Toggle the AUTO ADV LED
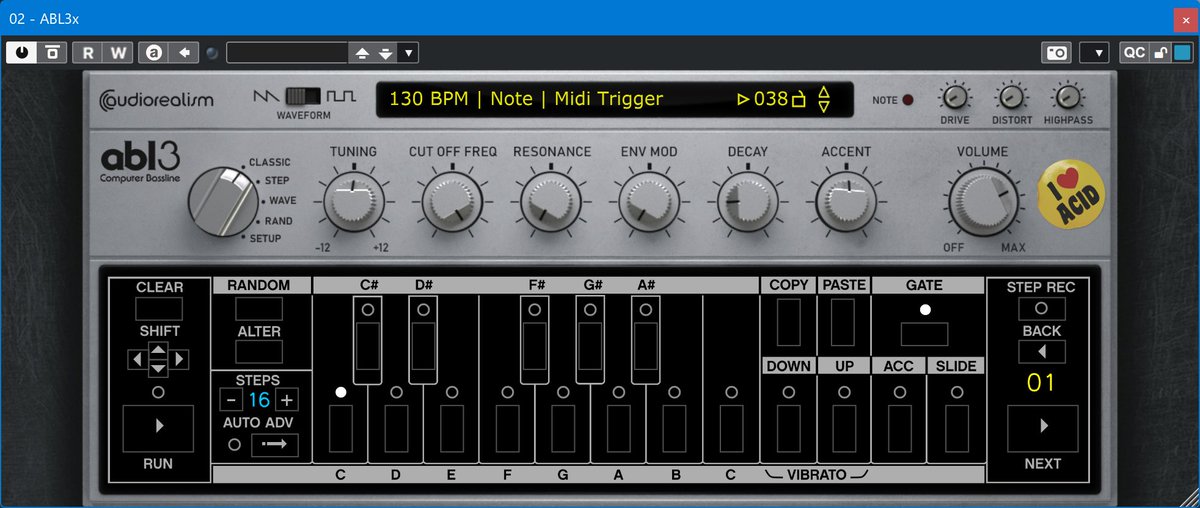 click(234, 445)
